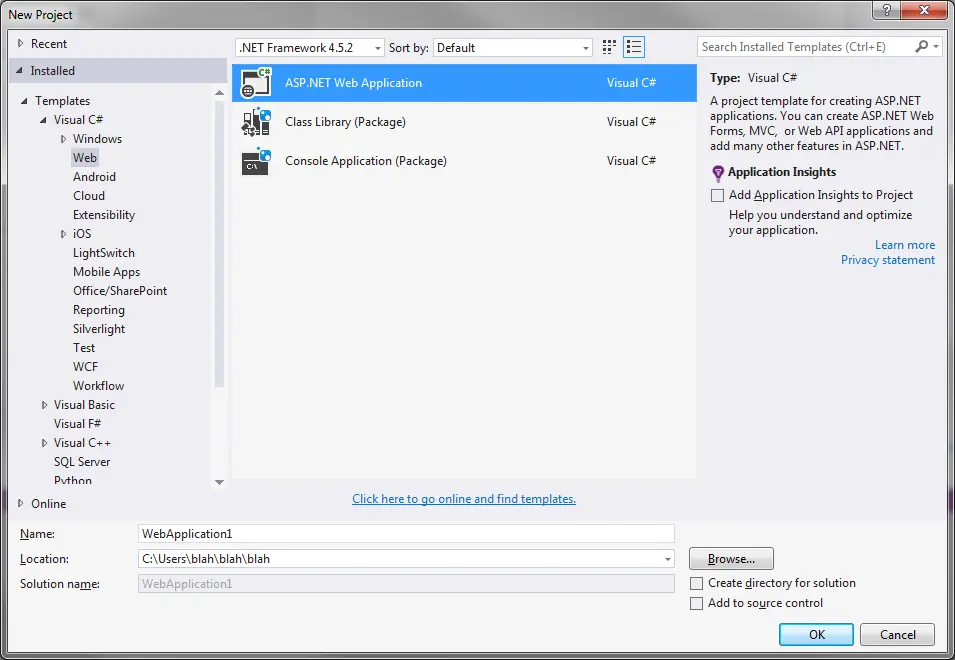This screenshot has height=660, width=955.
Task: Click the search magnifier icon
Action: (x=922, y=47)
